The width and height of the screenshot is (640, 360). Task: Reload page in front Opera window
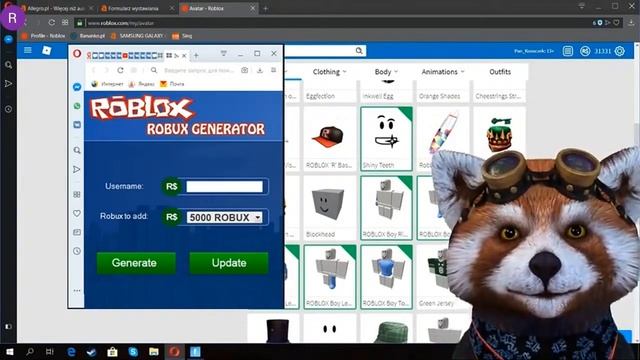(x=120, y=70)
